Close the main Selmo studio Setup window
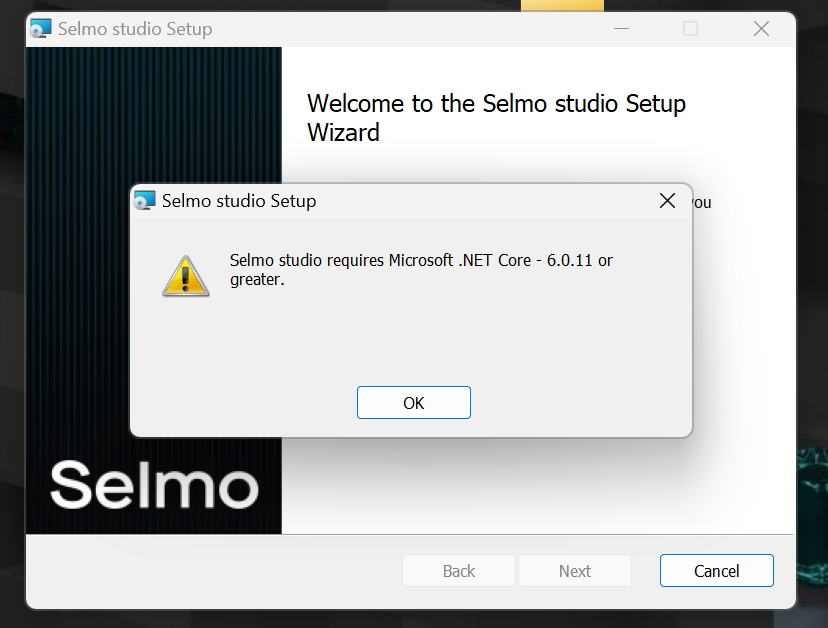The width and height of the screenshot is (828, 628). pos(761,29)
